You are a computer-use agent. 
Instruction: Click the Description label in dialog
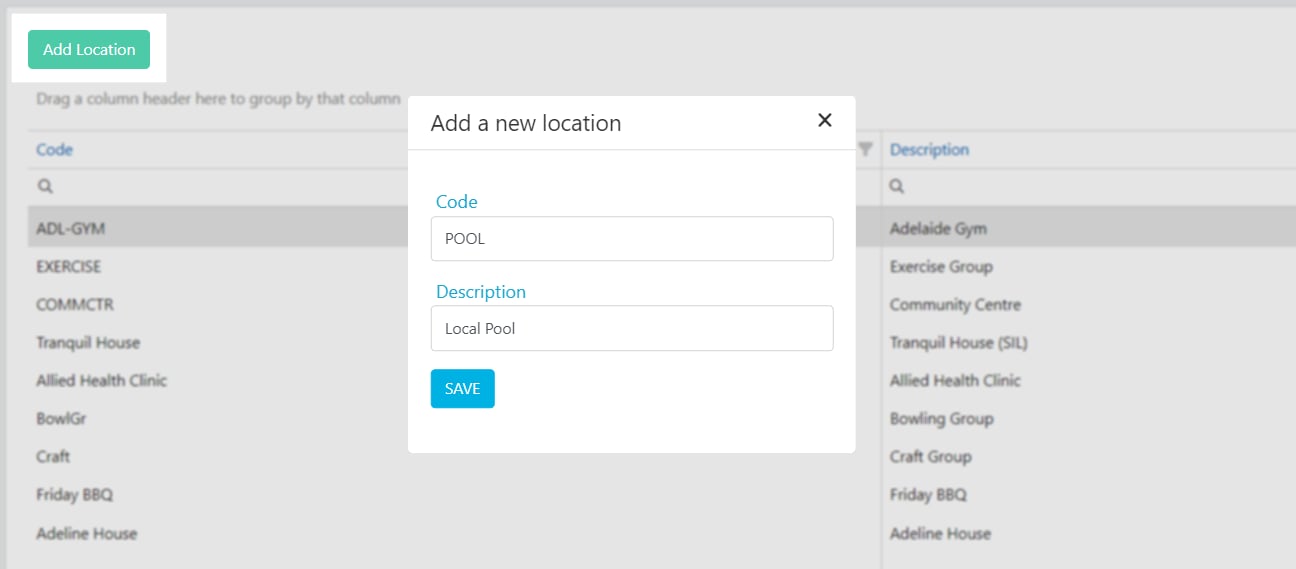pyautogui.click(x=481, y=292)
